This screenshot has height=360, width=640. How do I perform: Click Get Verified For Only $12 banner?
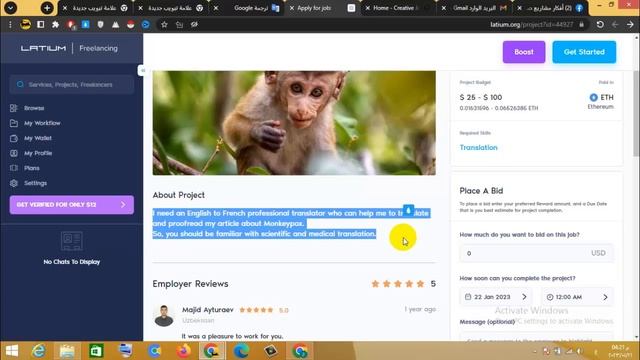(x=72, y=204)
